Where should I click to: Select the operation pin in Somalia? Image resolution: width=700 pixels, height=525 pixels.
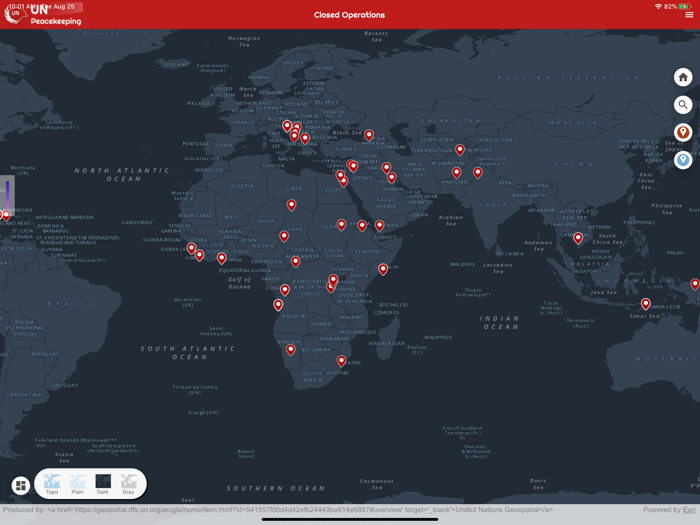coord(383,269)
